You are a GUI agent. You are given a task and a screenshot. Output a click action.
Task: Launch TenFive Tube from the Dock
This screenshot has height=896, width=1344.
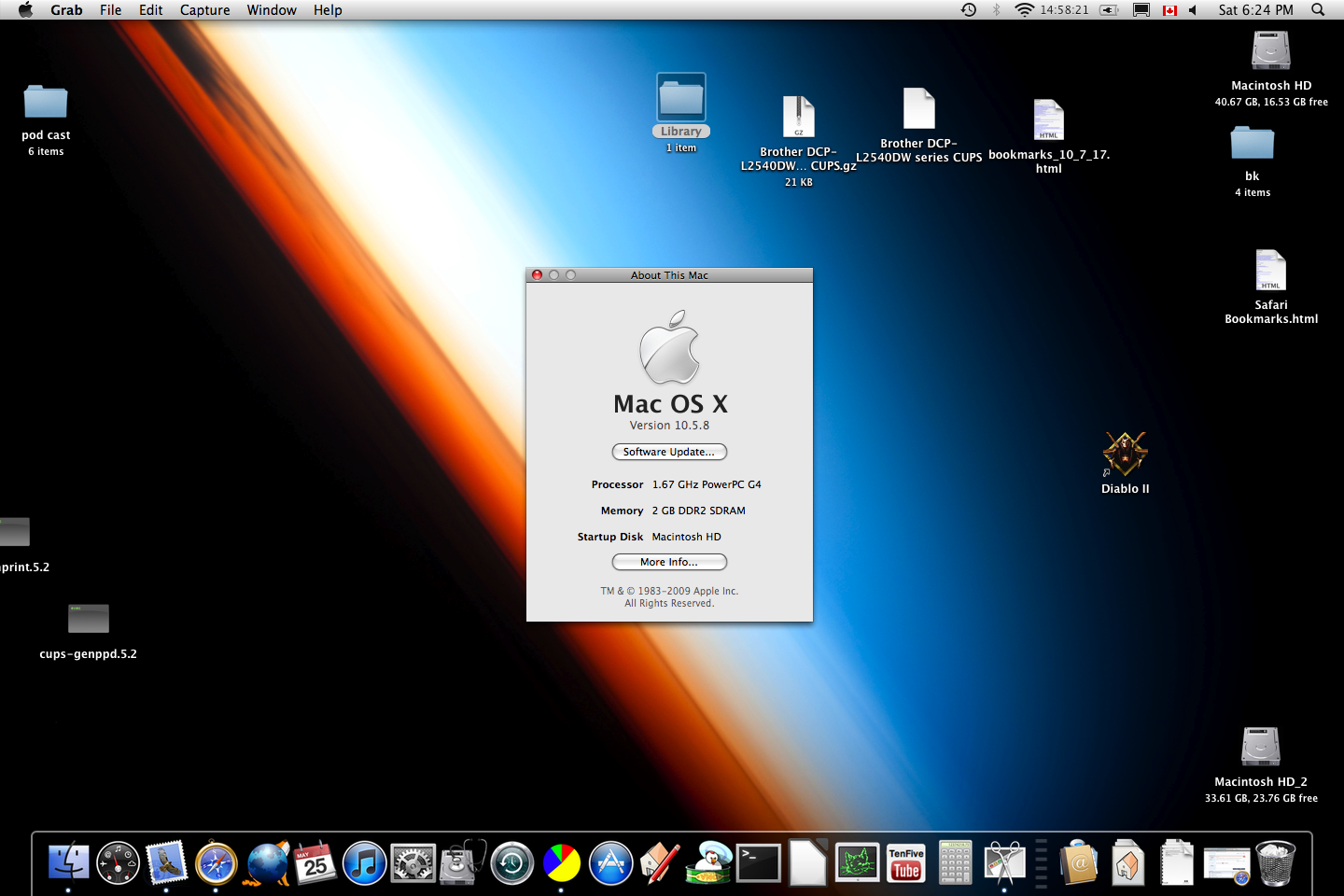tap(906, 862)
